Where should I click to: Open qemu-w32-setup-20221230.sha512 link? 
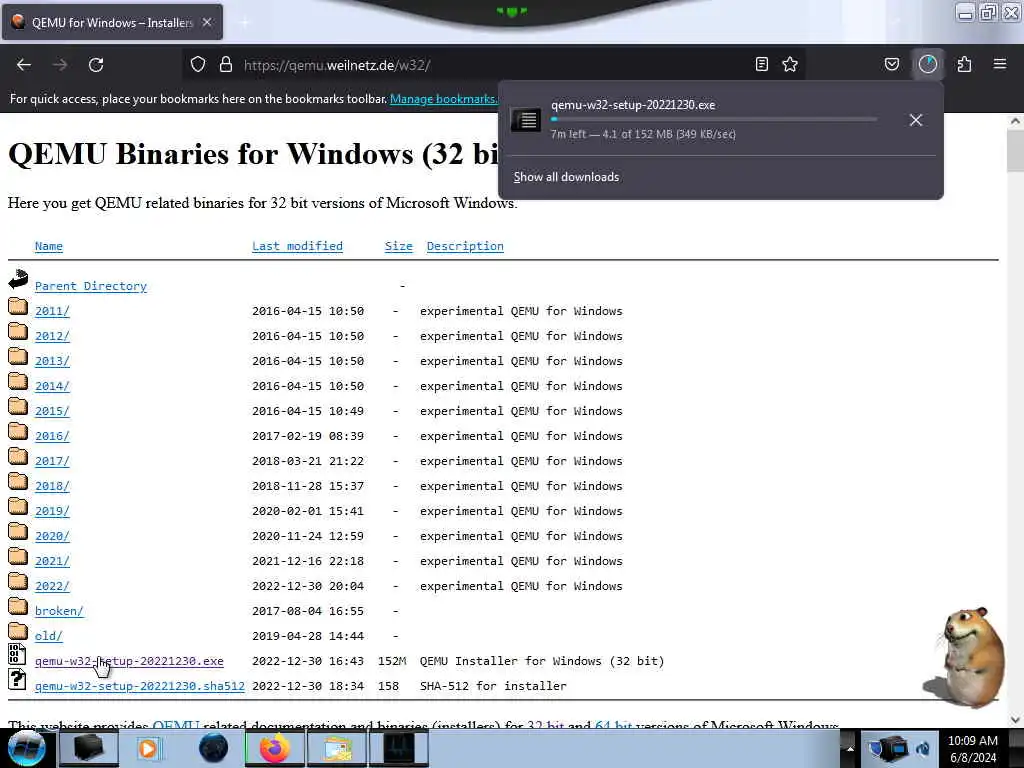point(140,686)
